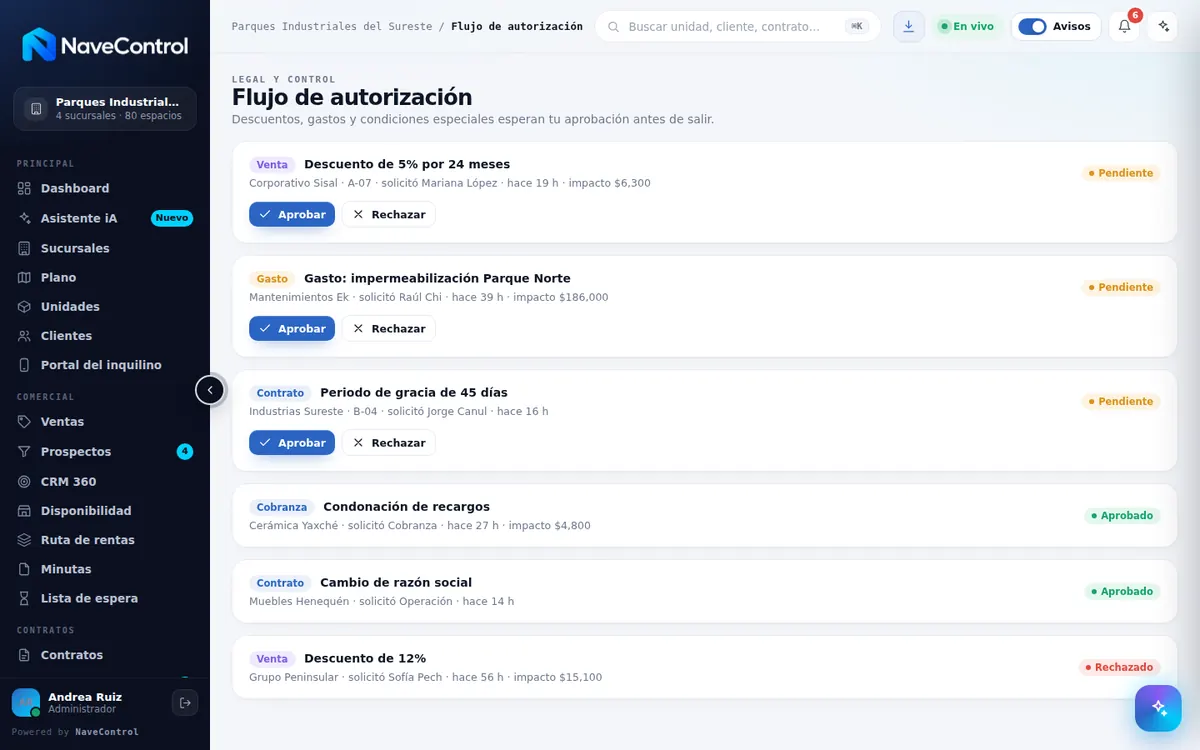The image size is (1200, 750).
Task: Click the Nuevo badge by Asistente iA
Action: click(x=172, y=218)
